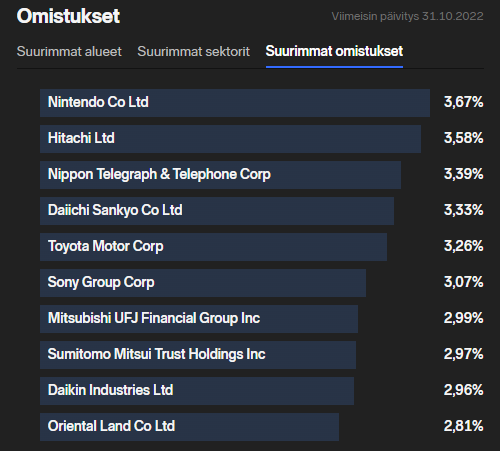Screen dimensions: 500x451
Task: Select the Sony Group Corp holding
Action: [203, 283]
